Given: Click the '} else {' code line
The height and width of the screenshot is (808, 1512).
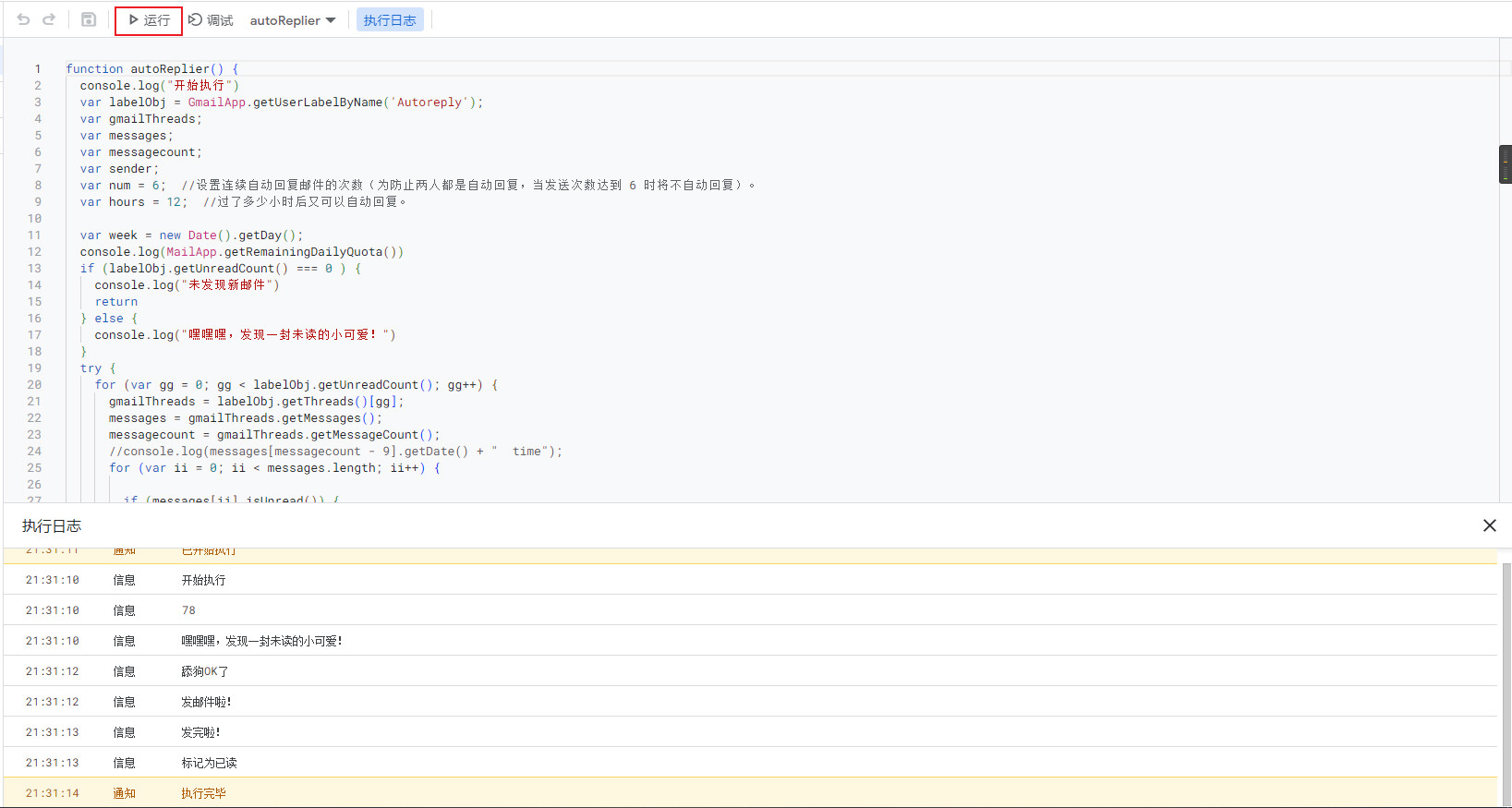Looking at the screenshot, I should pos(108,319).
